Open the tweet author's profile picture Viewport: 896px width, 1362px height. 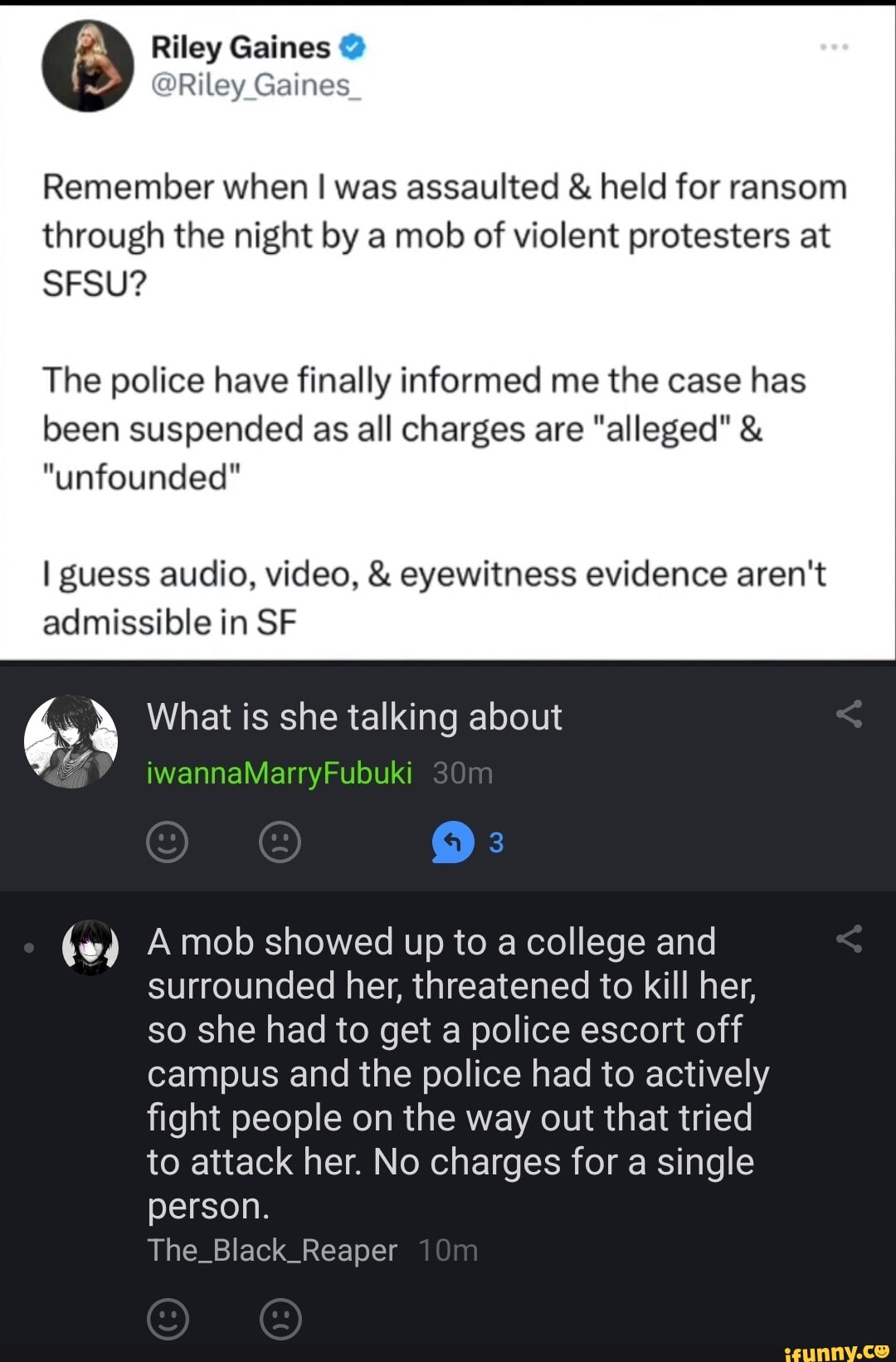(88, 66)
